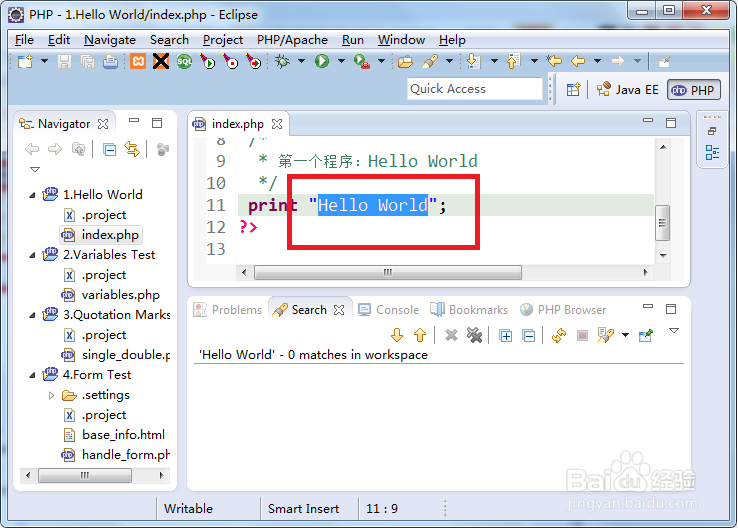Select variables.php in Navigator
Screen dimensions: 738x530
pyautogui.click(x=111, y=295)
